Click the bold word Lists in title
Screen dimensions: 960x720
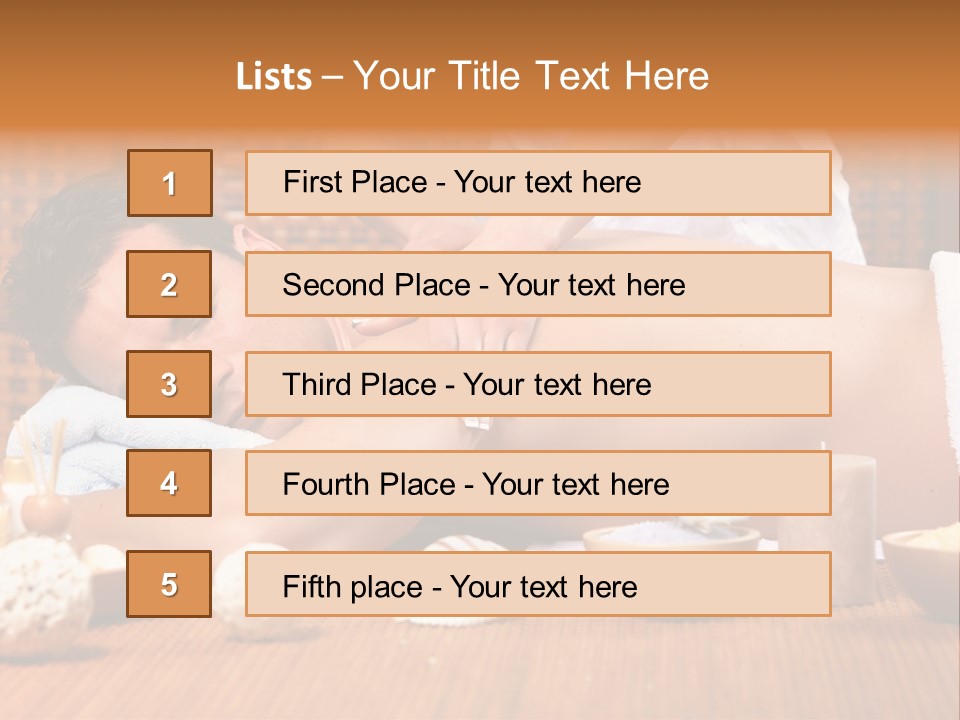274,77
